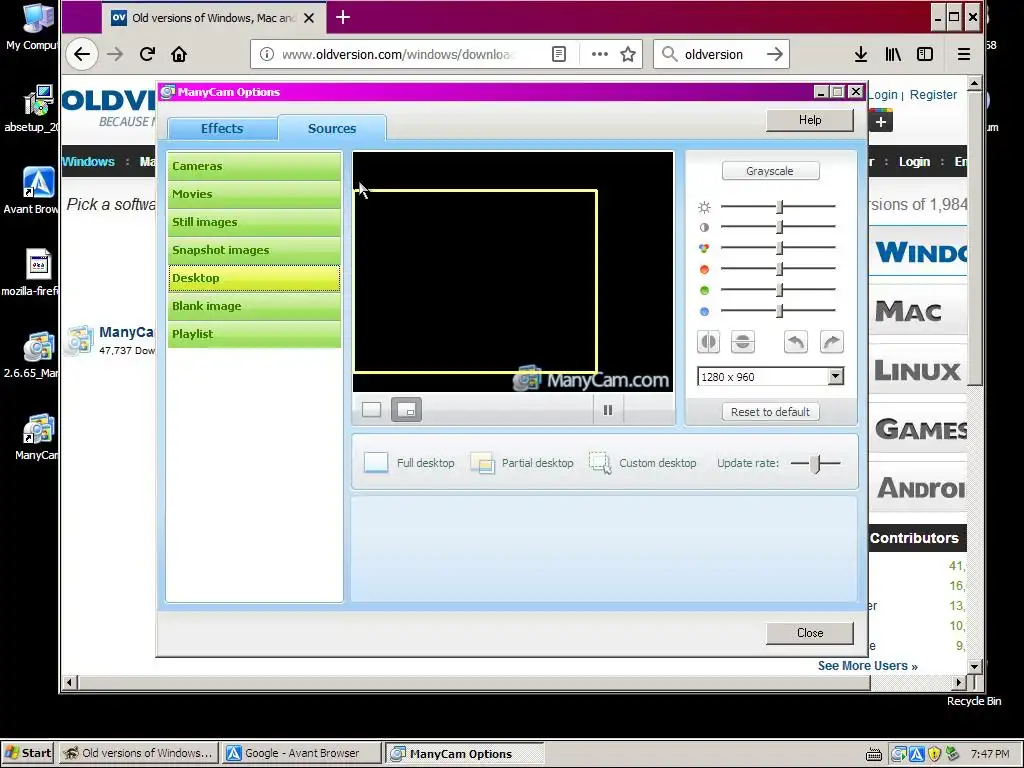Adjust the blue channel slider
1024x768 pixels.
click(778, 312)
